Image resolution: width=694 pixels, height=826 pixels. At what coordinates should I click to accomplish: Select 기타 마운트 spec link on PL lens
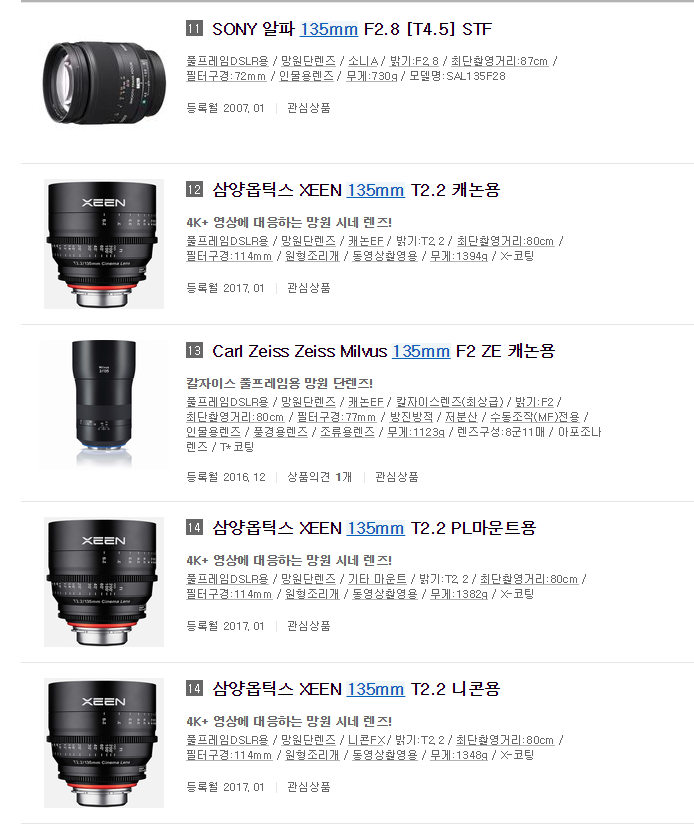coord(377,579)
